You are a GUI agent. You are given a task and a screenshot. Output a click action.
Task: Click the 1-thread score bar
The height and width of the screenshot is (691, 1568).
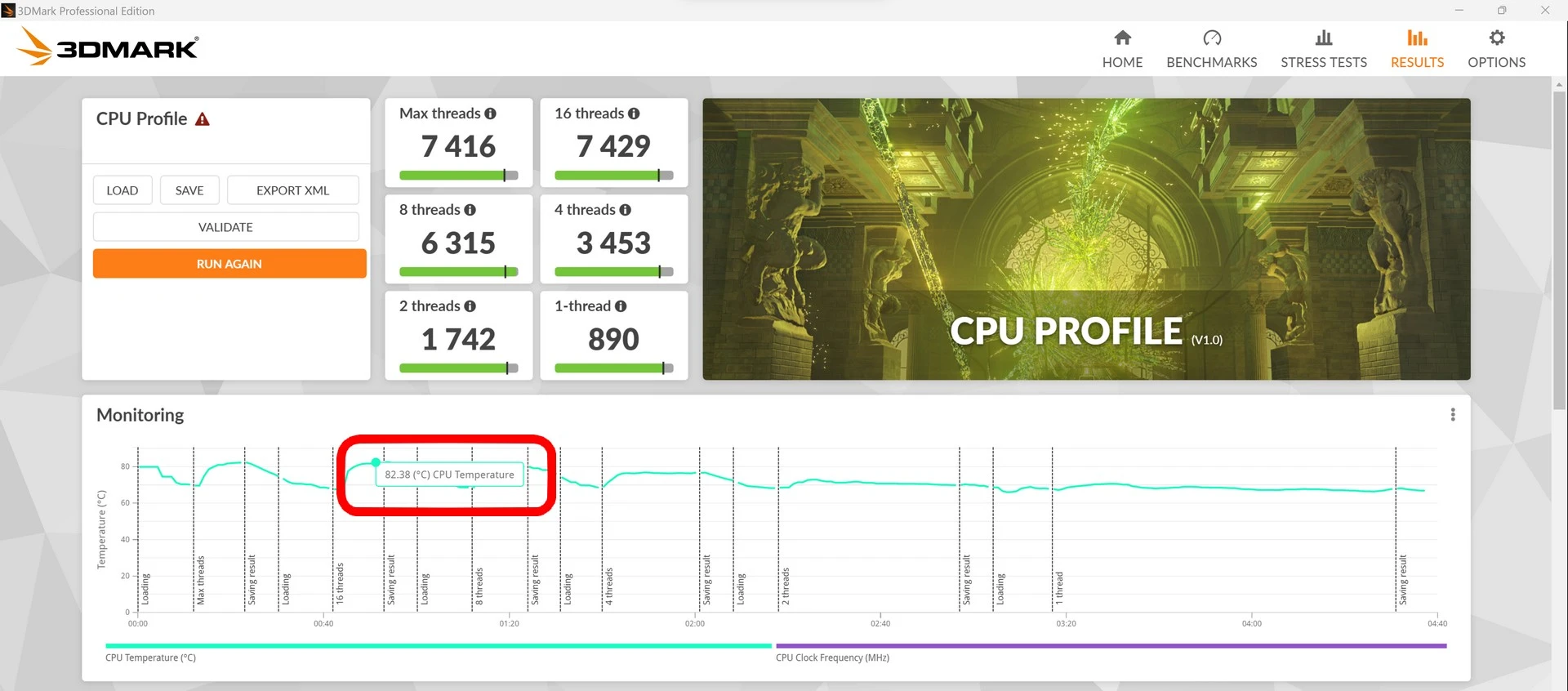[613, 368]
